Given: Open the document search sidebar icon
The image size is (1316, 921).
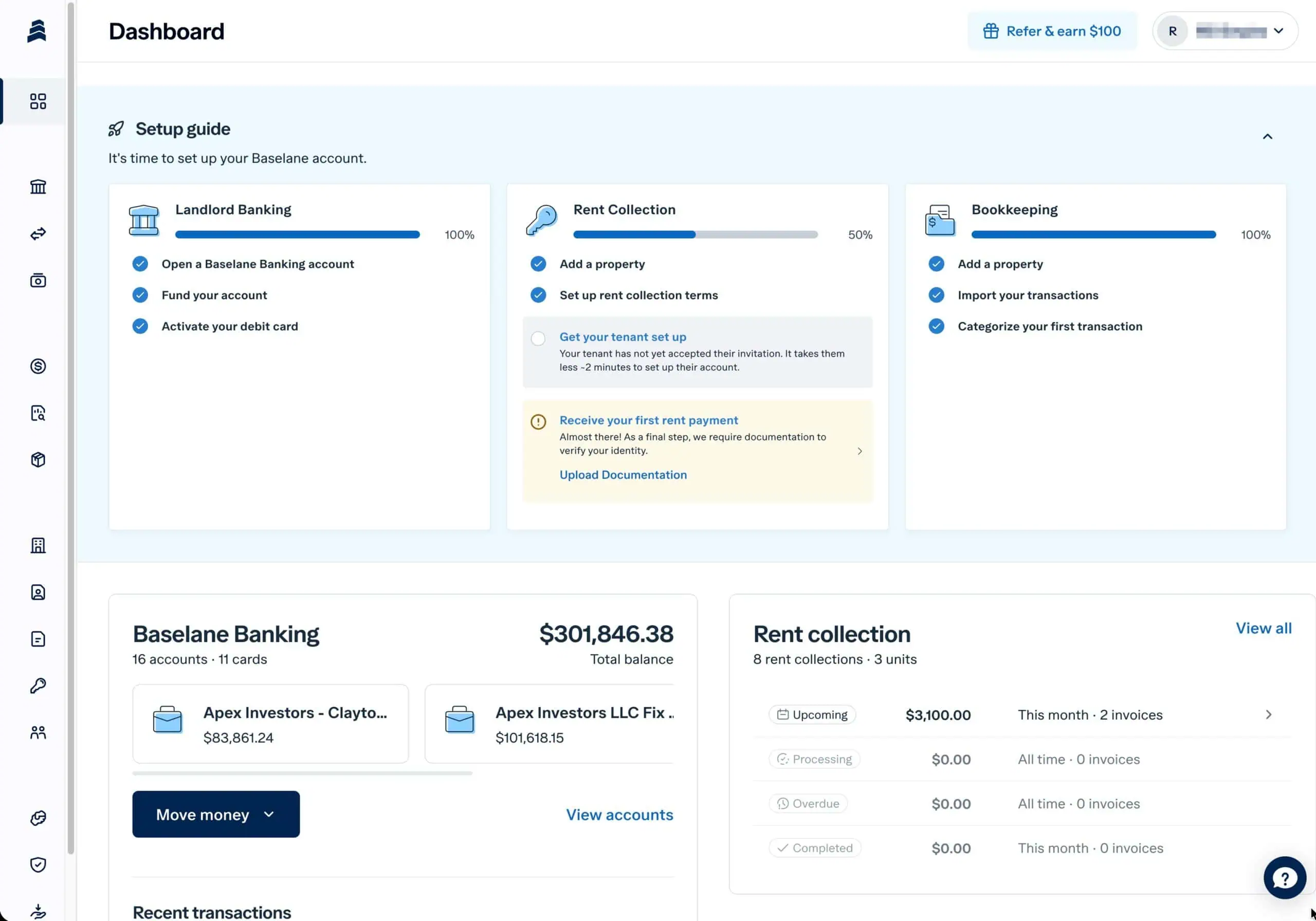Looking at the screenshot, I should [x=38, y=413].
